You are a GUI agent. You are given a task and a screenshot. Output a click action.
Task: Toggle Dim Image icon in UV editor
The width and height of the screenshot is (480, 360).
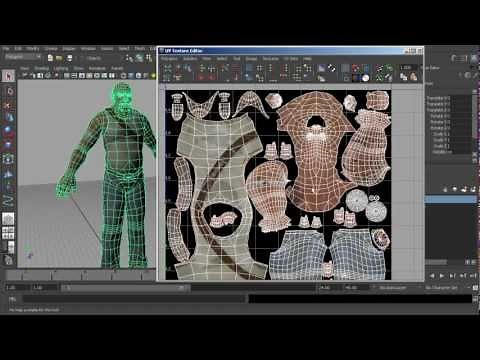pos(322,79)
